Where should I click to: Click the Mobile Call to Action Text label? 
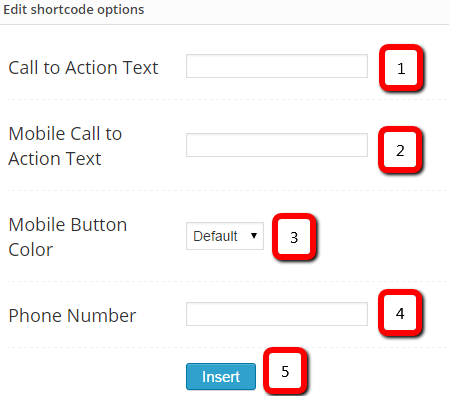coord(65,146)
